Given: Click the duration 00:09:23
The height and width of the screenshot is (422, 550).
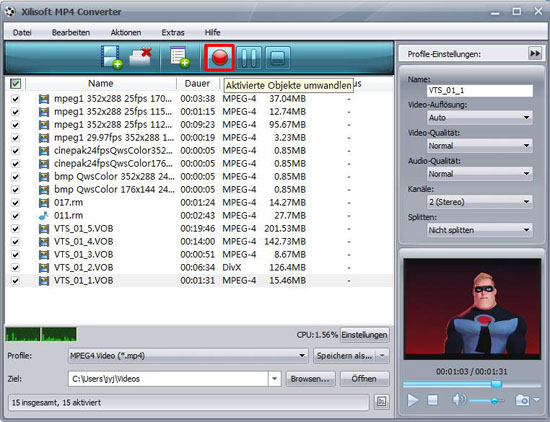Looking at the screenshot, I should point(197,125).
